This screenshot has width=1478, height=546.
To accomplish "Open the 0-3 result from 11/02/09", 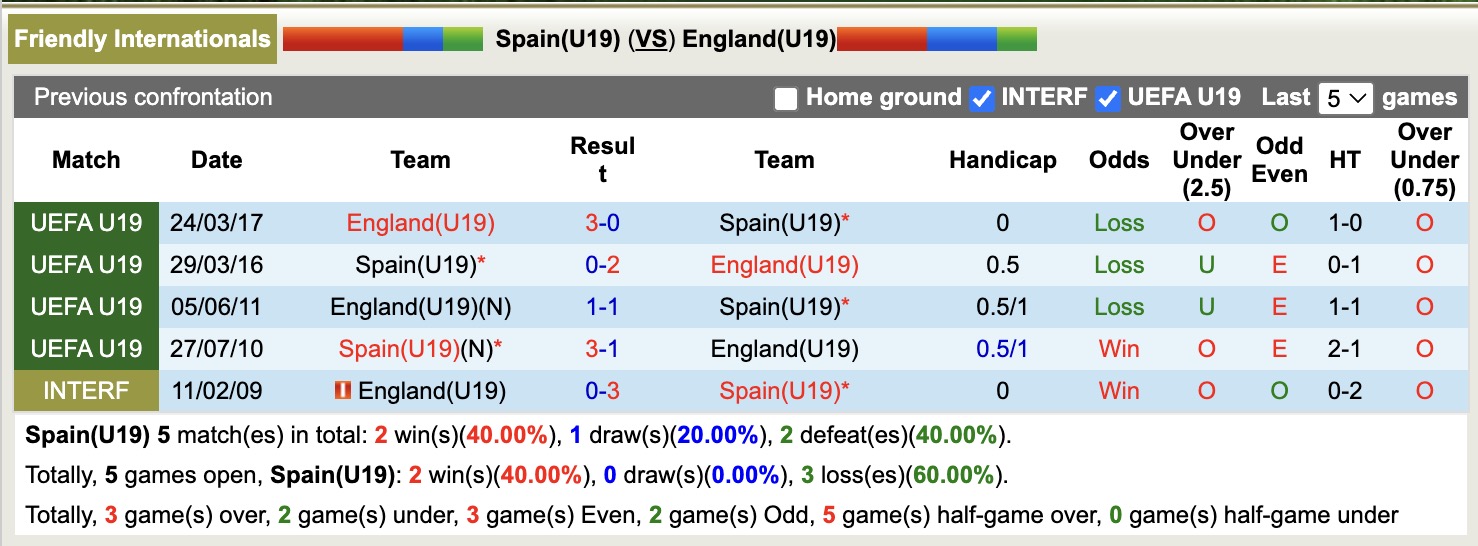I will pos(602,390).
